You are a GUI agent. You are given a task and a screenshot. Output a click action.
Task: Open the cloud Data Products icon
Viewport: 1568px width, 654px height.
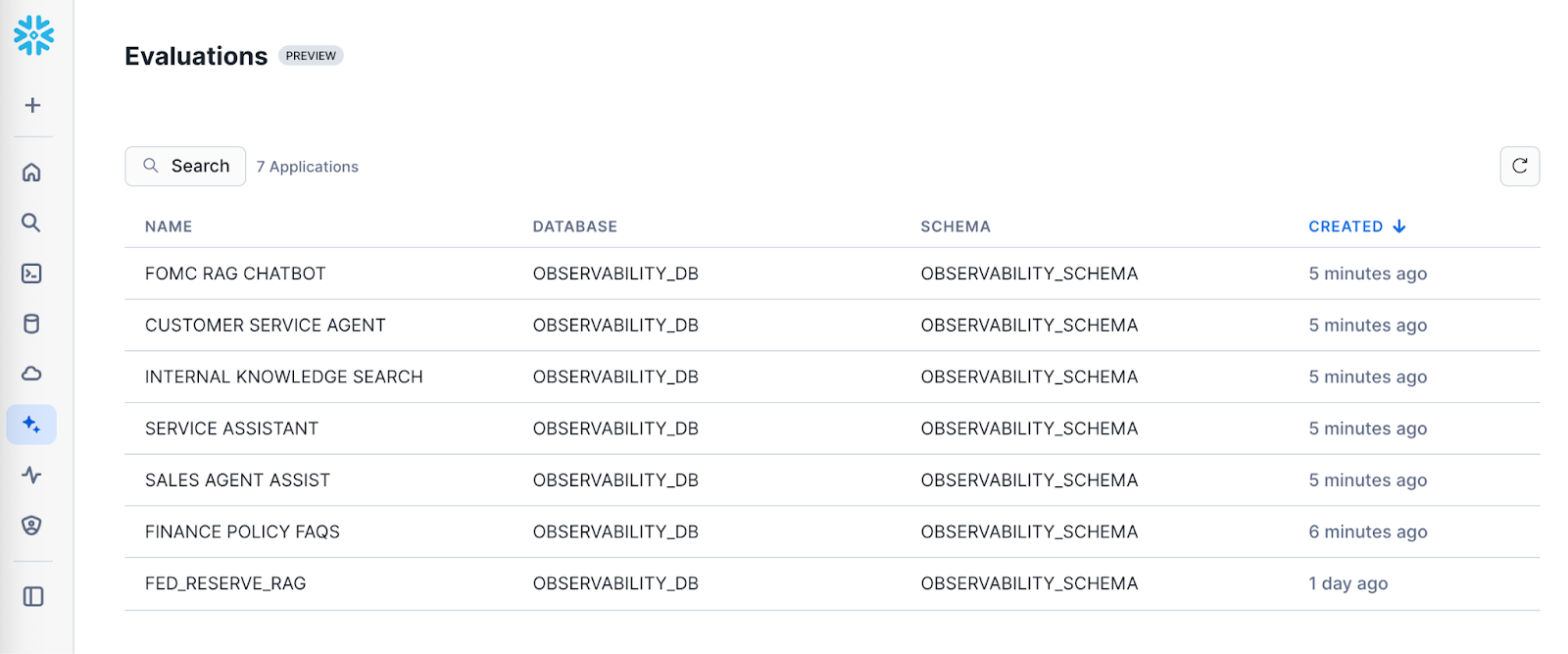tap(31, 374)
